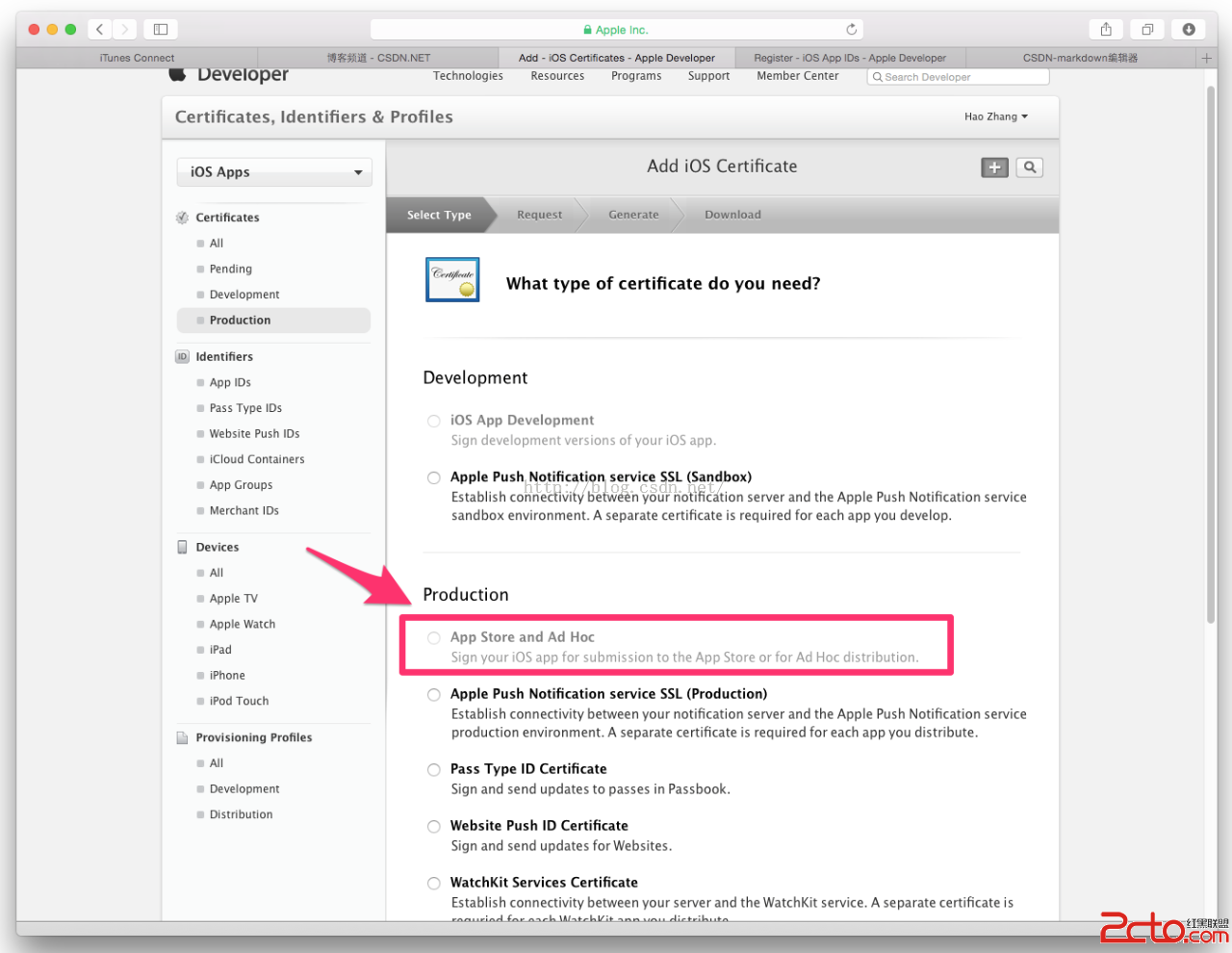
Task: Open App Groups
Action: 241,485
